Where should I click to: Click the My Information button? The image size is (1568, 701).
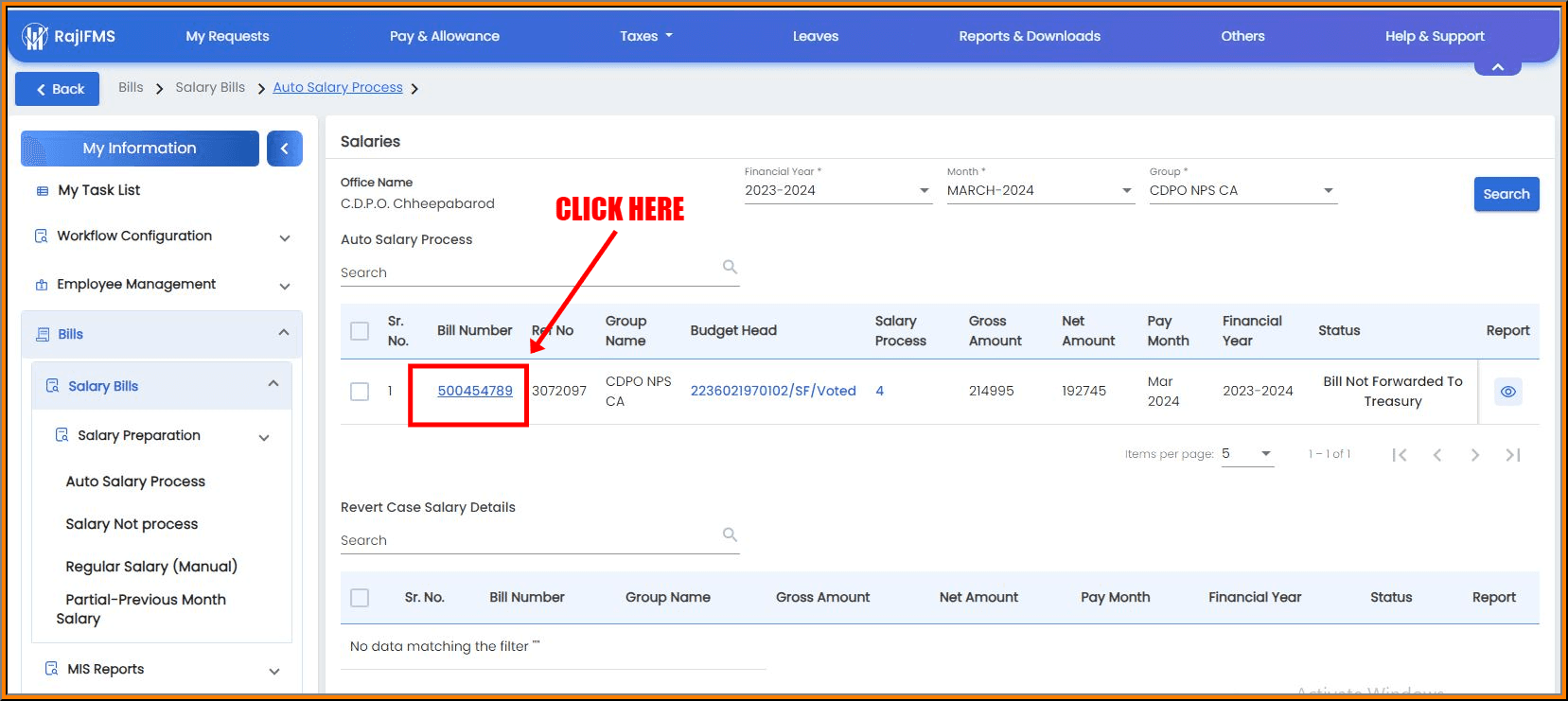coord(140,149)
